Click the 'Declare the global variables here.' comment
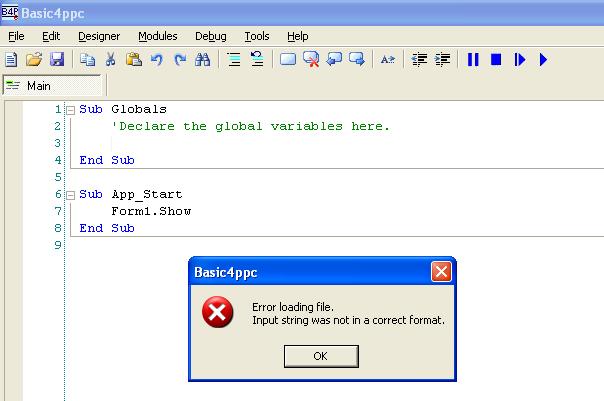The image size is (604, 401). coord(250,126)
